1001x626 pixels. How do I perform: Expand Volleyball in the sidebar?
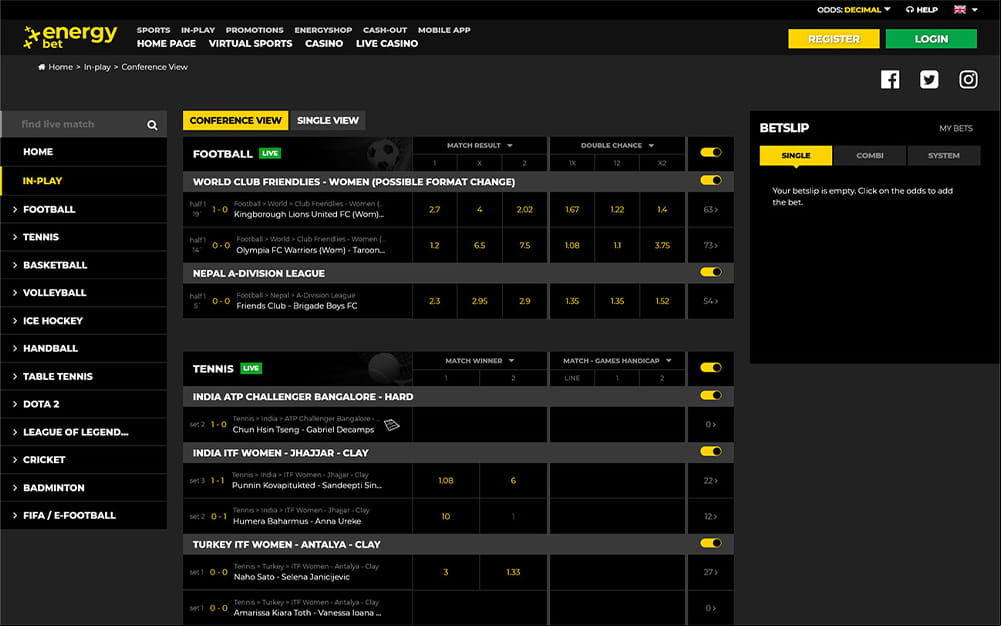pyautogui.click(x=84, y=292)
